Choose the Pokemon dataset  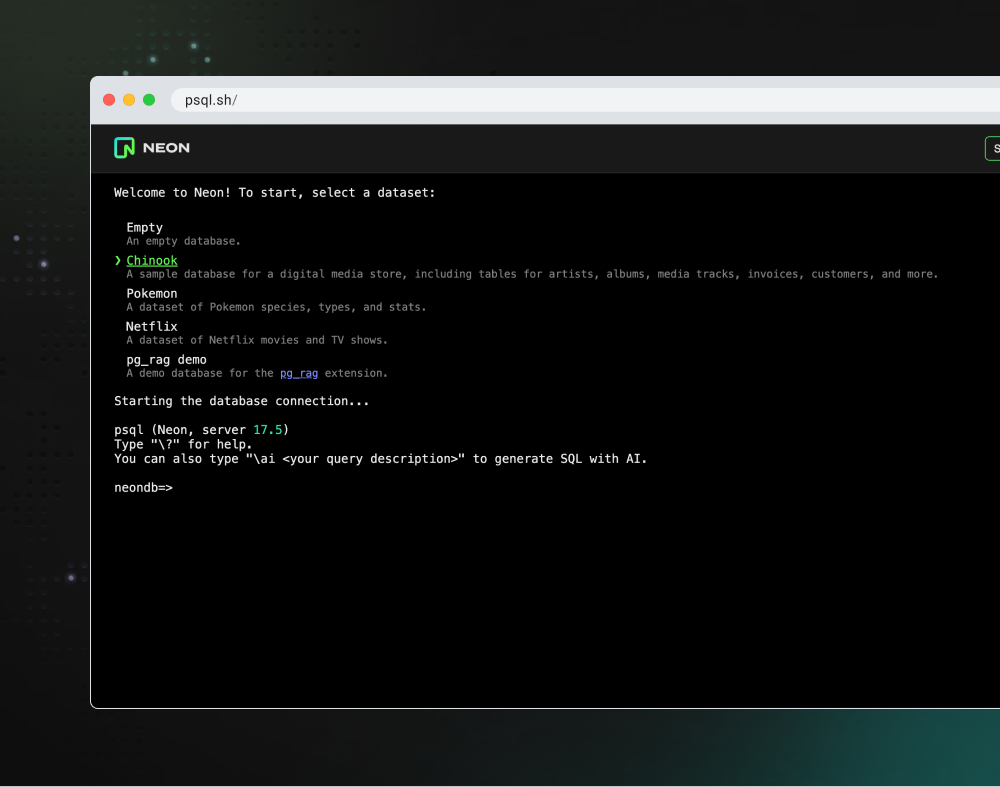pyautogui.click(x=152, y=294)
